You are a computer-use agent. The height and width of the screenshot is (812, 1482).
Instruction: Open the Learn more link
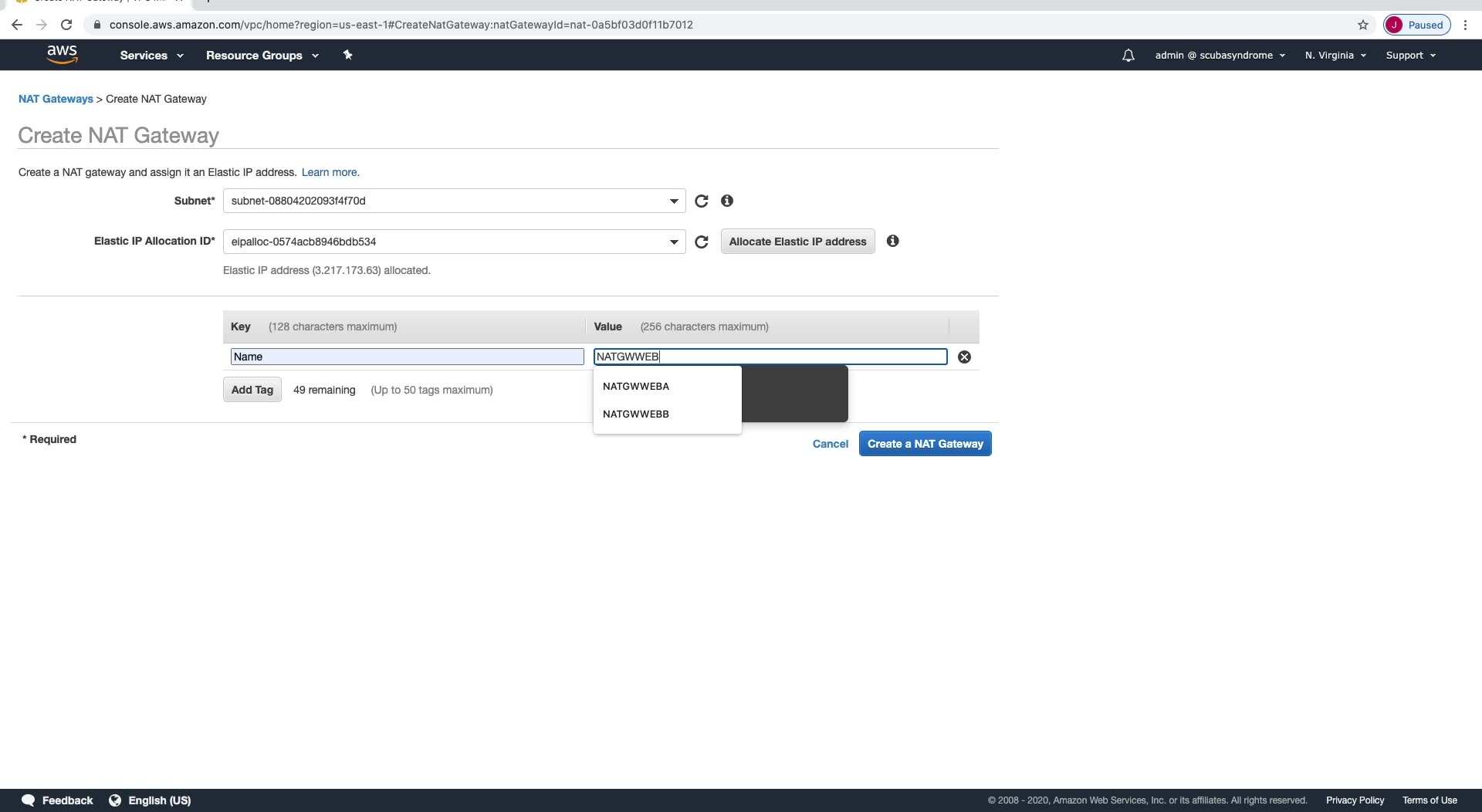coord(330,172)
